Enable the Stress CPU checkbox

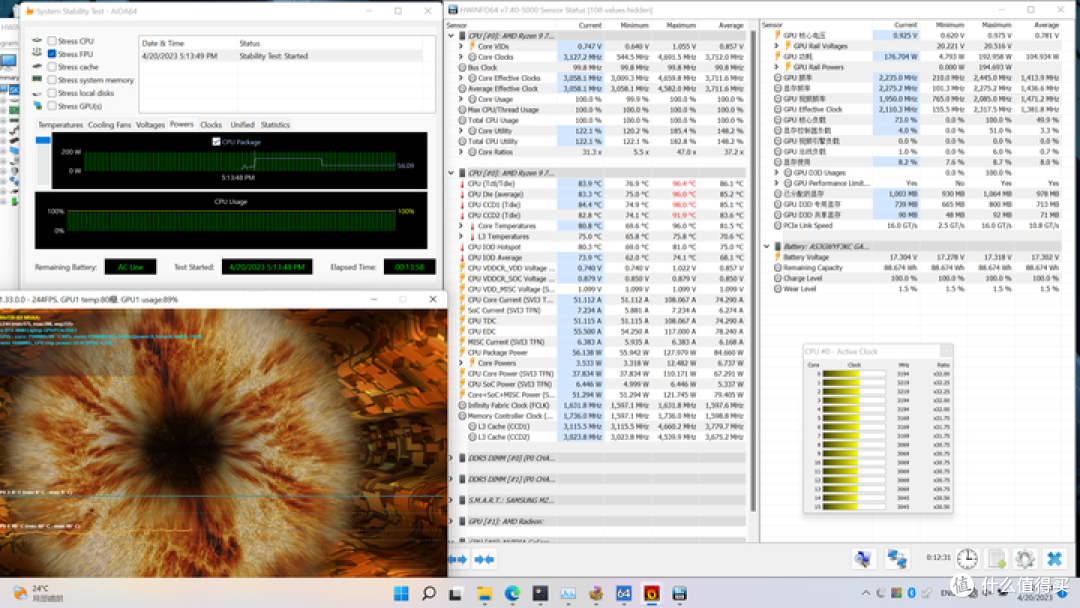[x=52, y=41]
